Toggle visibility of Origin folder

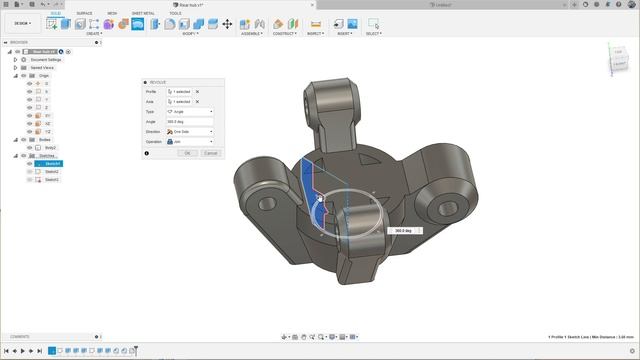click(24, 76)
